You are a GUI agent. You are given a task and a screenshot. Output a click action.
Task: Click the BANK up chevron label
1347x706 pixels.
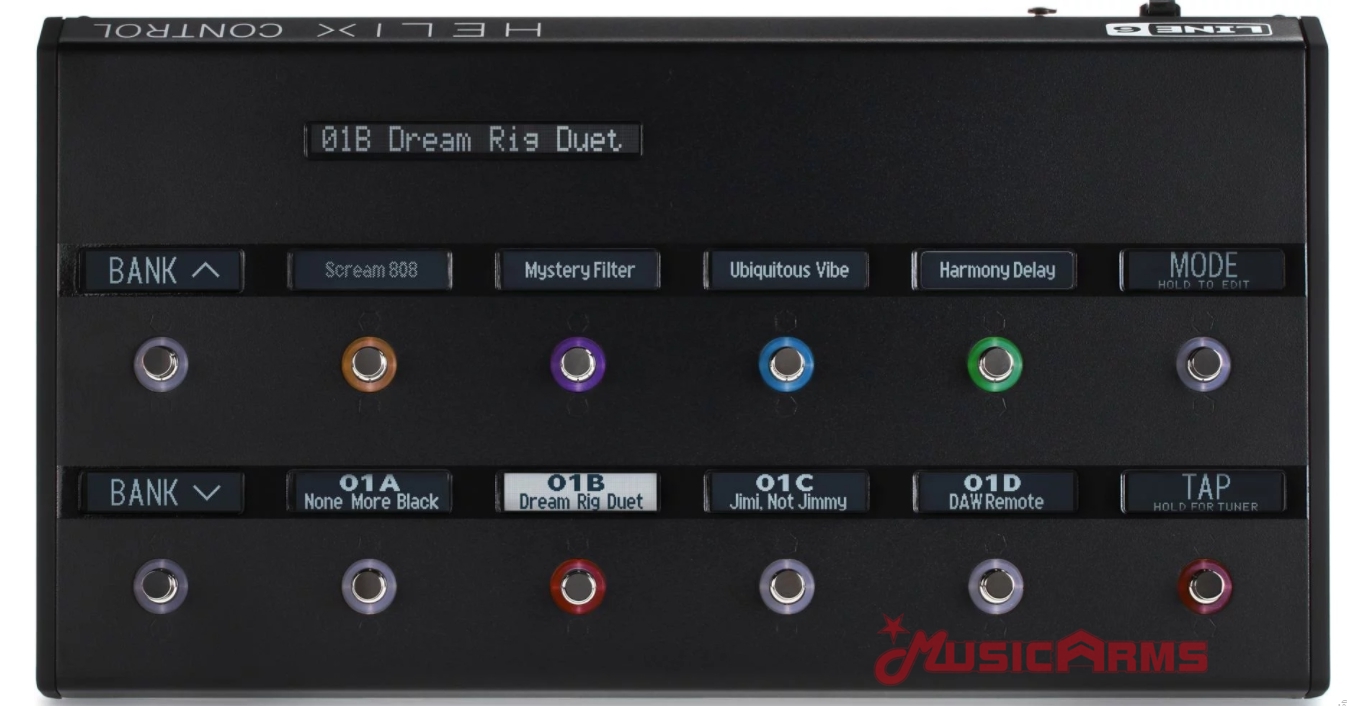[x=163, y=271]
